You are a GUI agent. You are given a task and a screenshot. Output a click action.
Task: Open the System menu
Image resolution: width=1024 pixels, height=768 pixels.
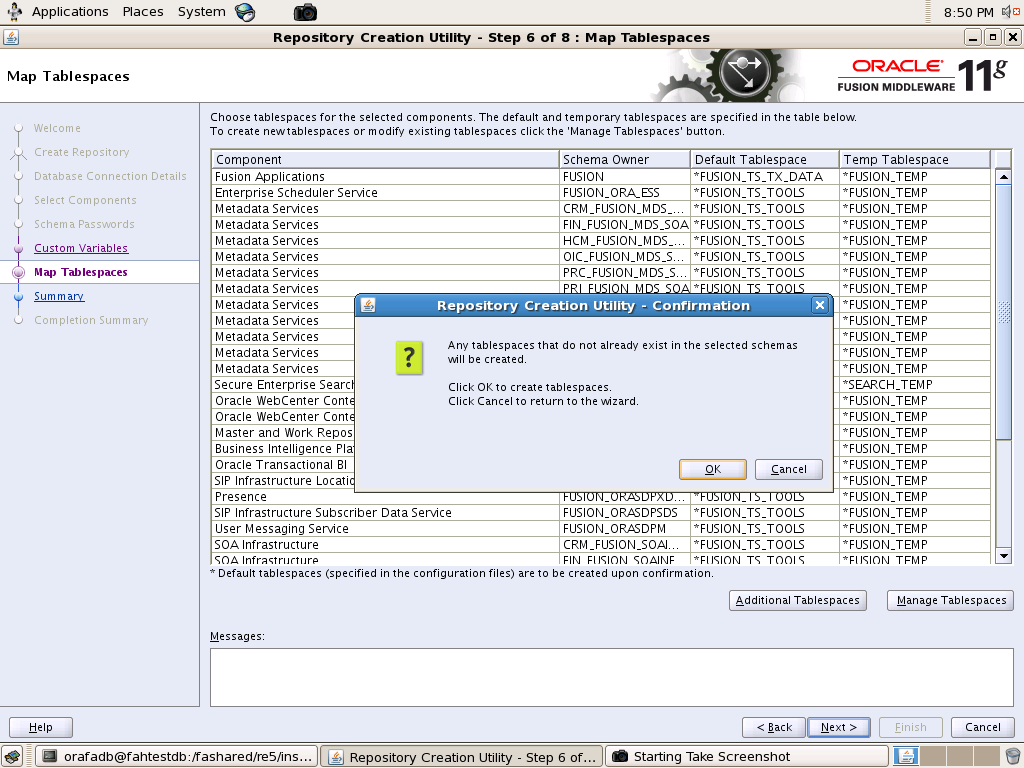[x=203, y=11]
